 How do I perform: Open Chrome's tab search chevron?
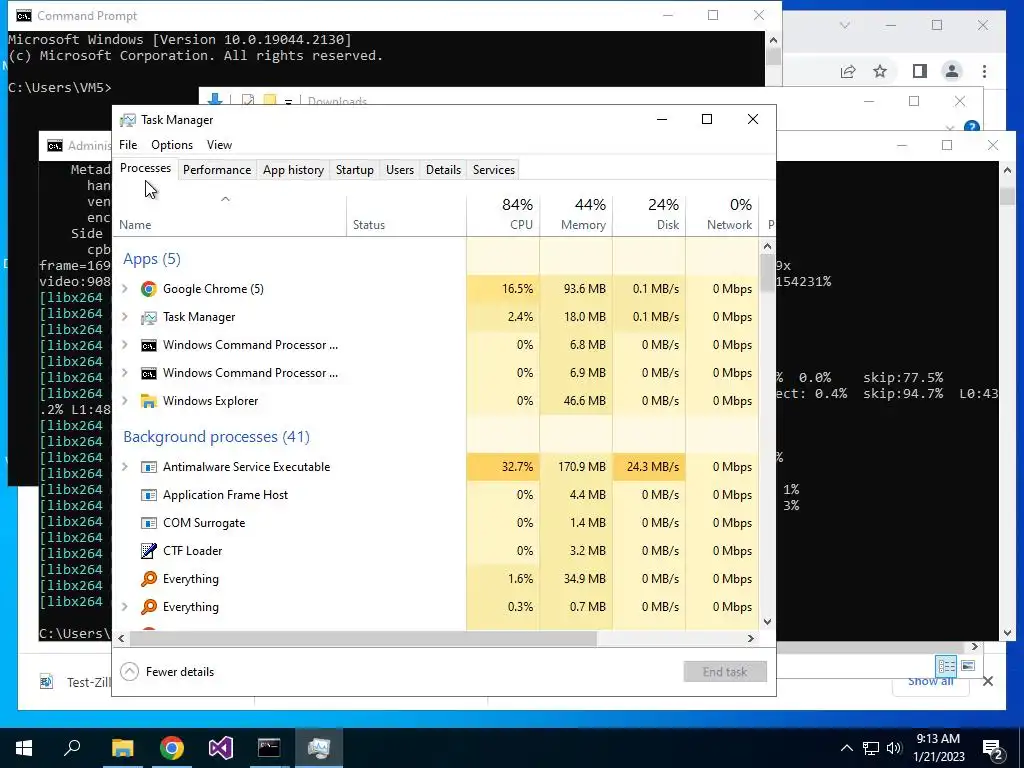[844, 25]
